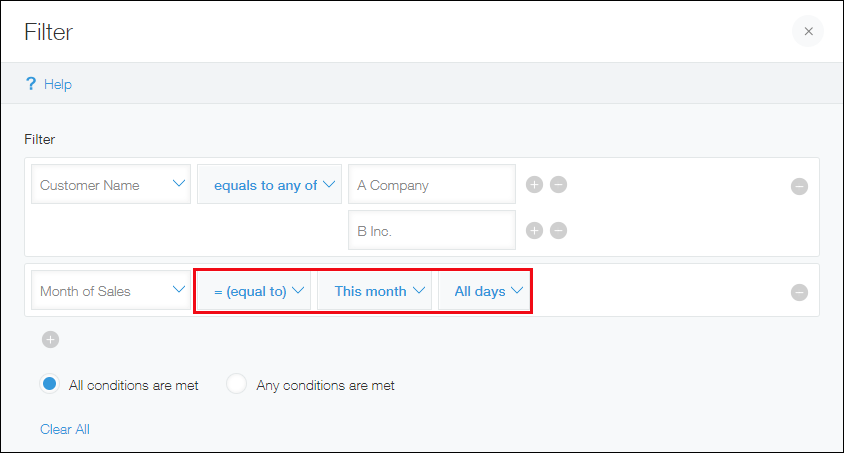The image size is (844, 453).
Task: Expand the = (equal to) operator dropdown
Action: [253, 291]
